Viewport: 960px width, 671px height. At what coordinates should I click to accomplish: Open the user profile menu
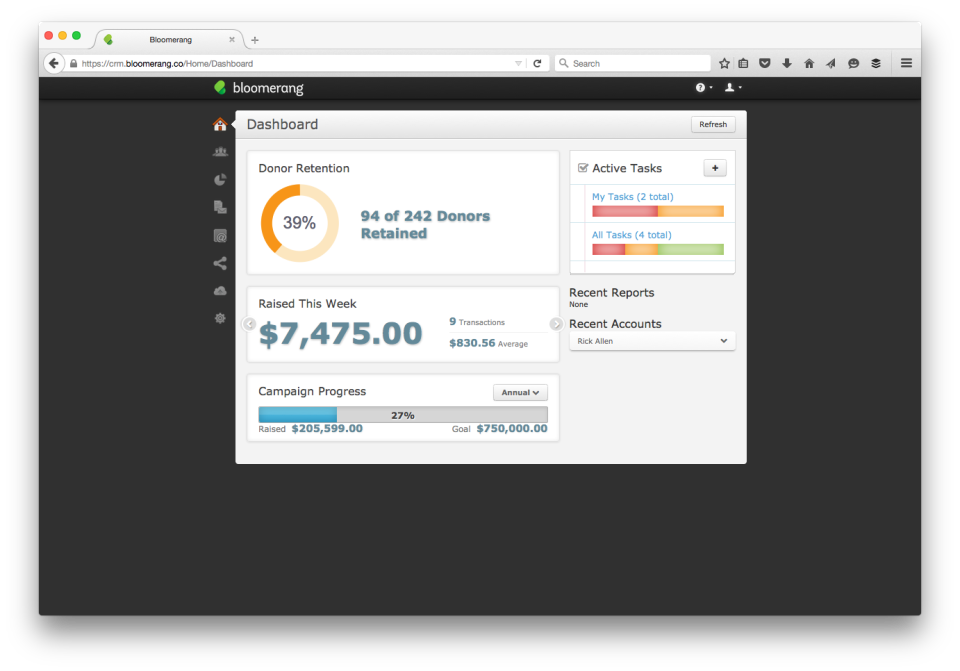tap(733, 88)
